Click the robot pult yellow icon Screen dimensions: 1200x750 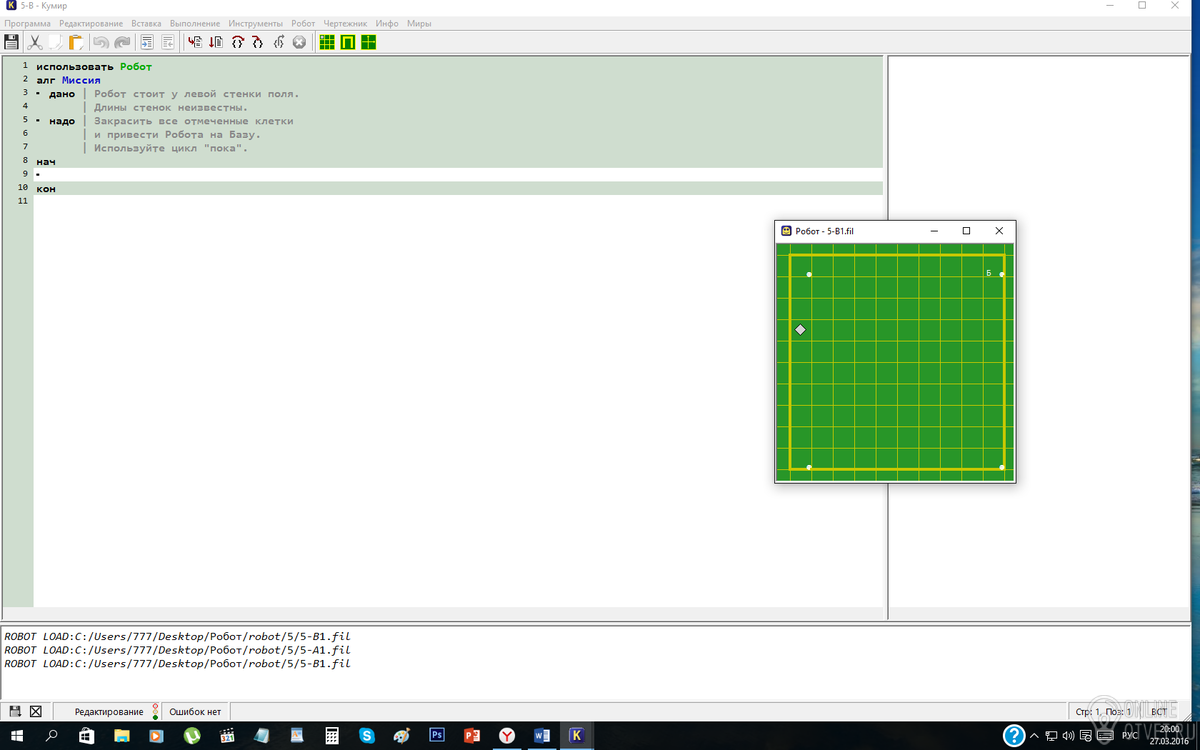click(347, 42)
